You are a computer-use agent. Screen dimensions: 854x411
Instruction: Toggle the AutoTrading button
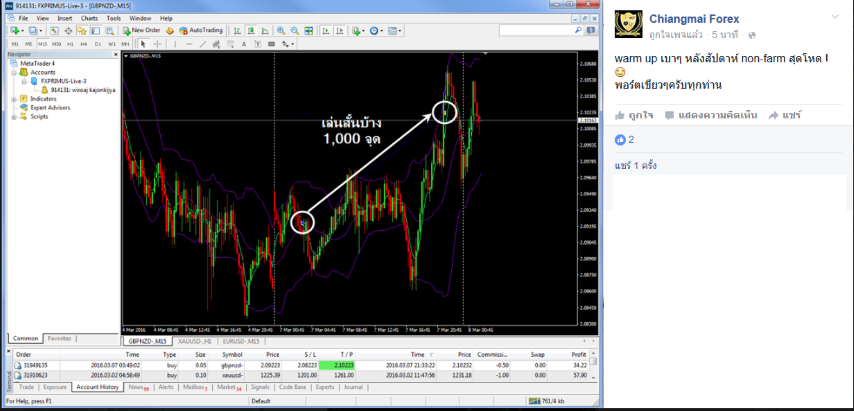(x=201, y=30)
